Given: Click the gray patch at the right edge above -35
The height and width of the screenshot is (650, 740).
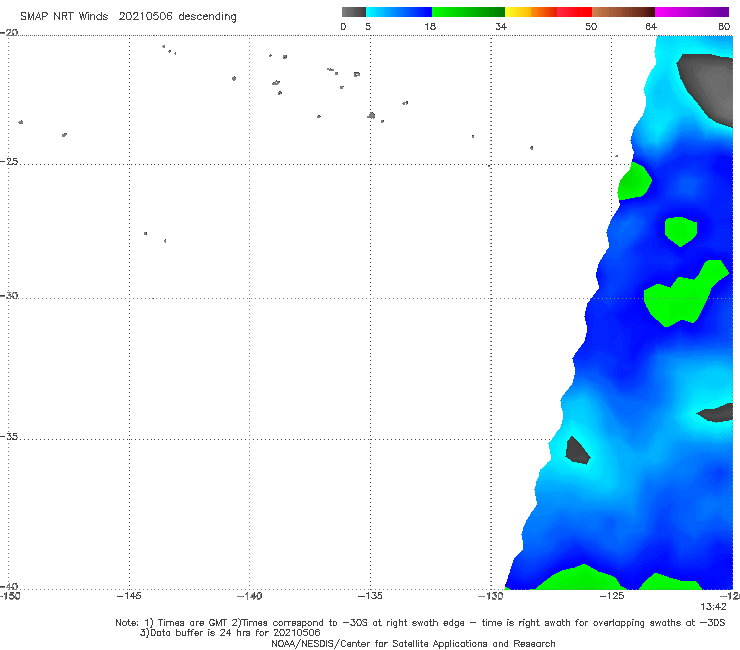Looking at the screenshot, I should coord(716,413).
